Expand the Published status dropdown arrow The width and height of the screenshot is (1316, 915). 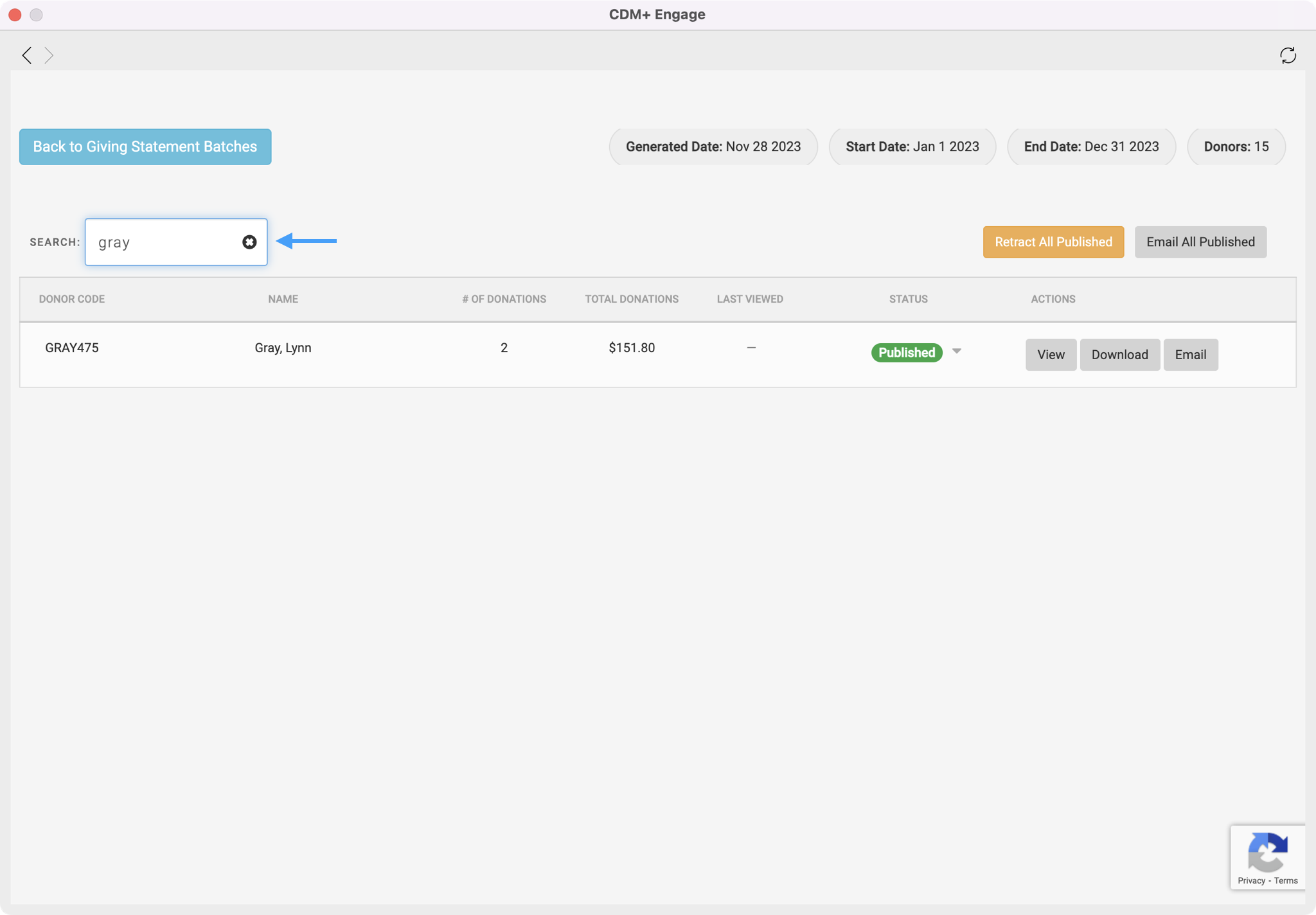pyautogui.click(x=957, y=351)
